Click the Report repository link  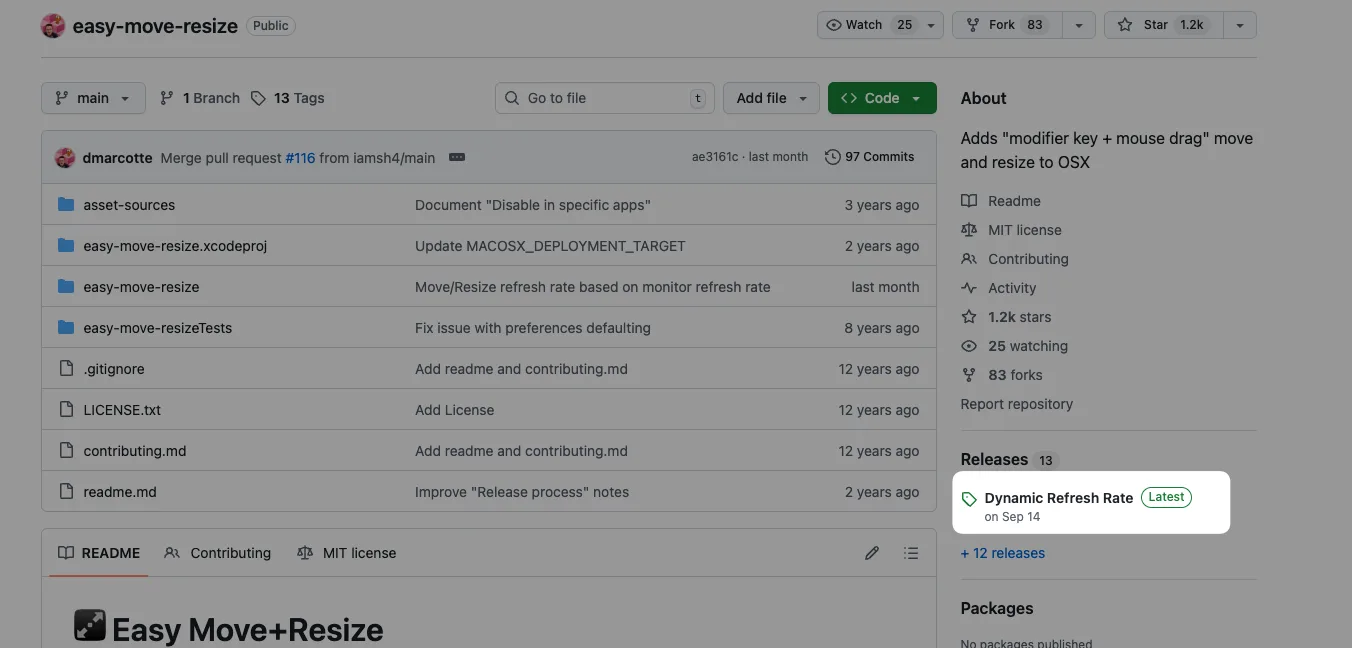[1017, 404]
